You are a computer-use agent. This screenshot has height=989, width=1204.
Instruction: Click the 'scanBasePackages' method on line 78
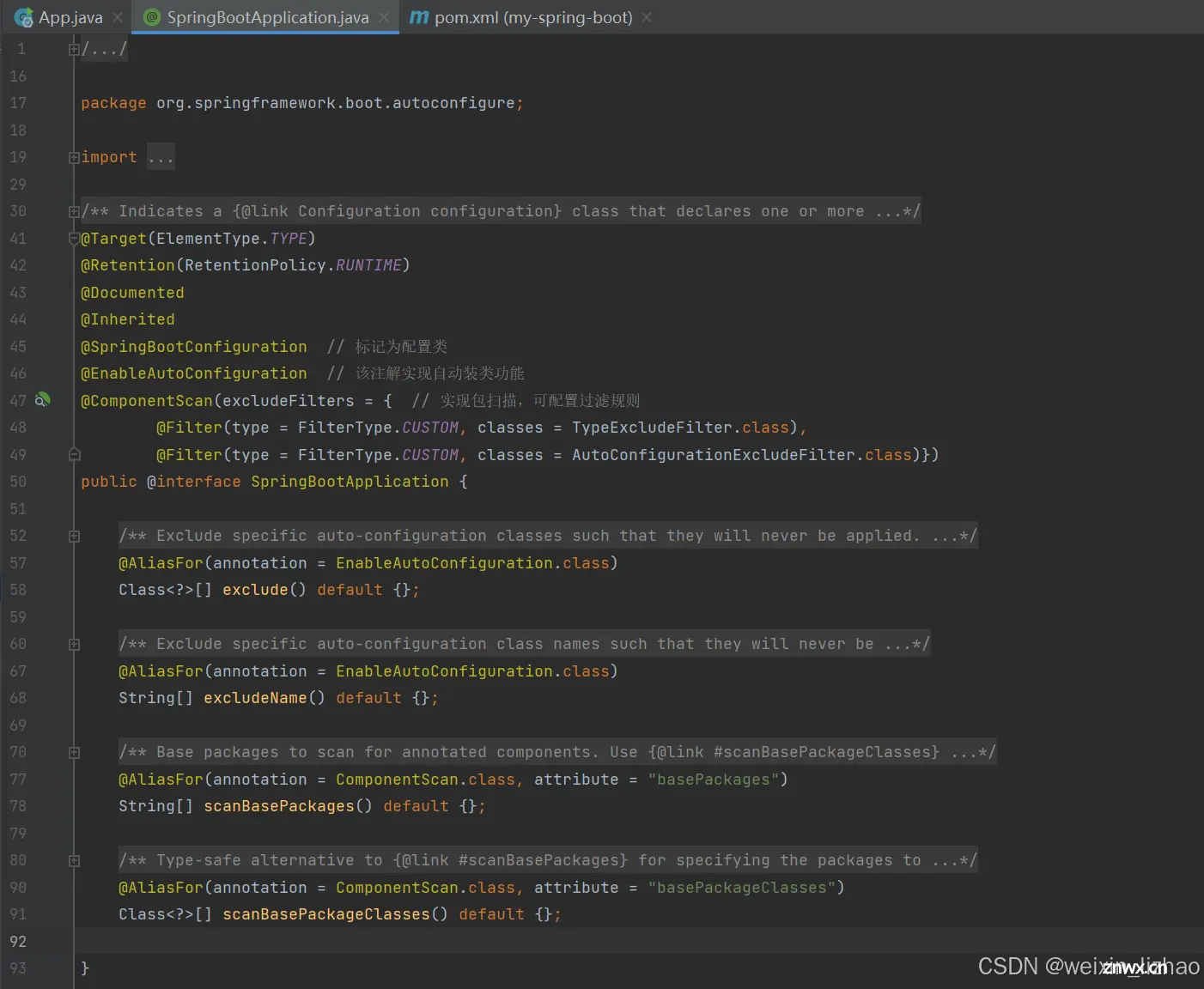pyautogui.click(x=279, y=806)
